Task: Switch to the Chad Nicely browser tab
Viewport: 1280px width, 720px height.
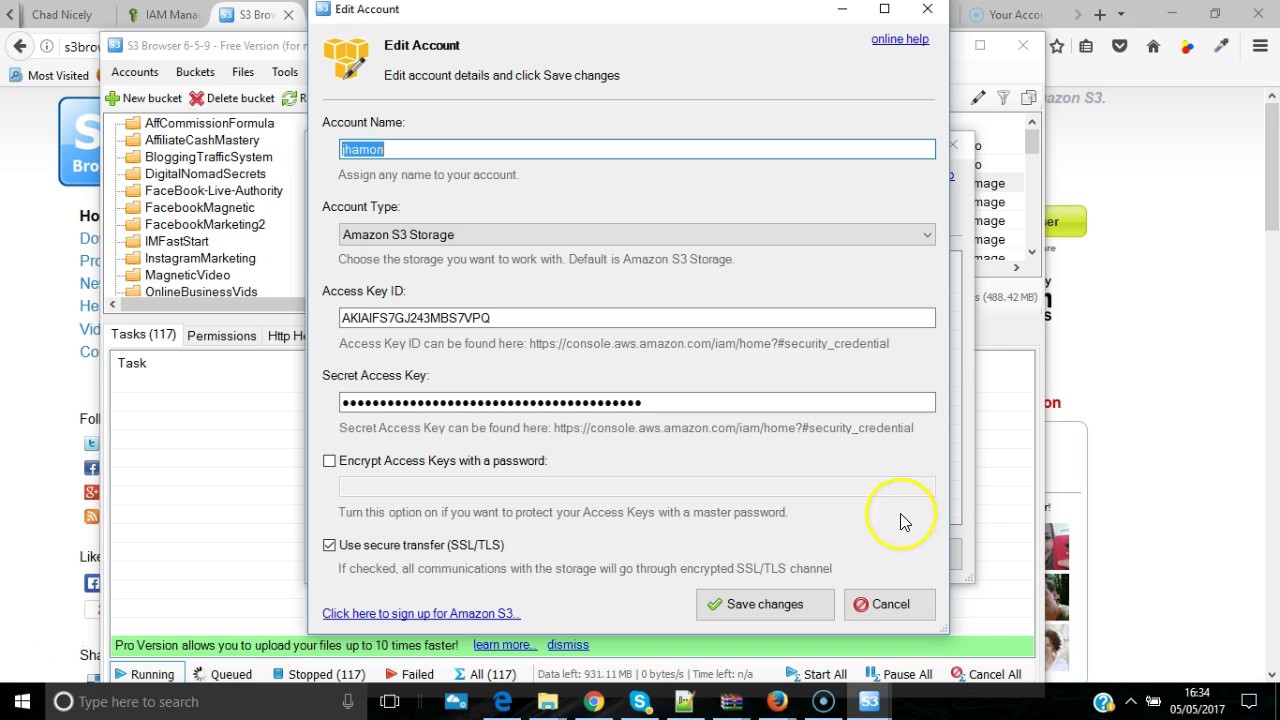Action: [x=62, y=15]
